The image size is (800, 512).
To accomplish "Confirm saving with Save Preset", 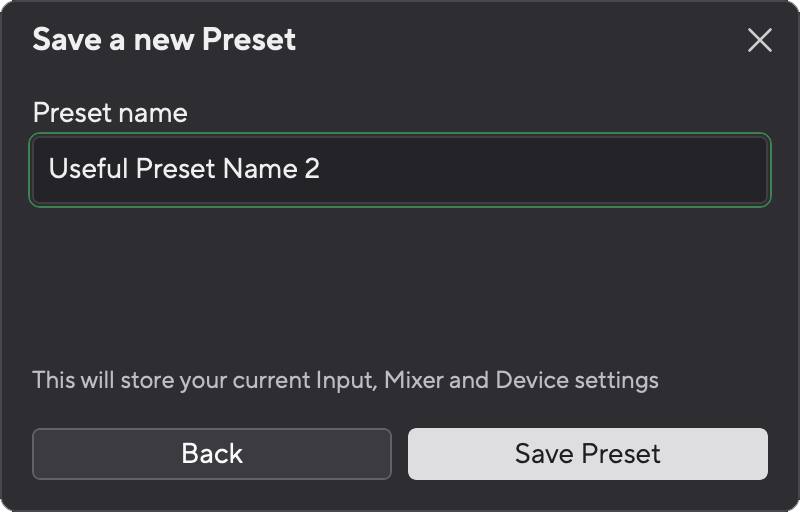I will [587, 454].
